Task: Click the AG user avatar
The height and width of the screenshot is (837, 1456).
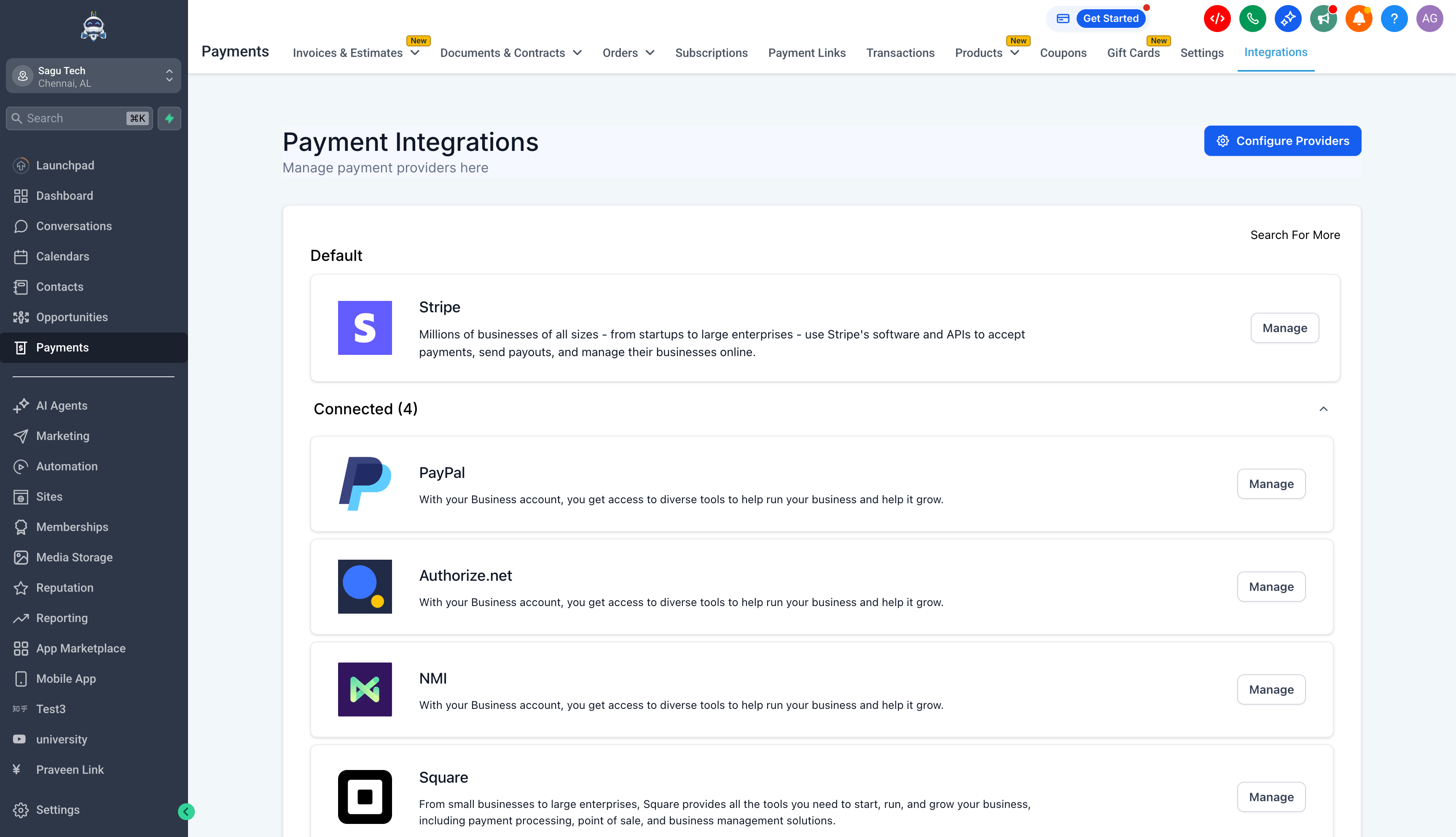Action: 1429,19
